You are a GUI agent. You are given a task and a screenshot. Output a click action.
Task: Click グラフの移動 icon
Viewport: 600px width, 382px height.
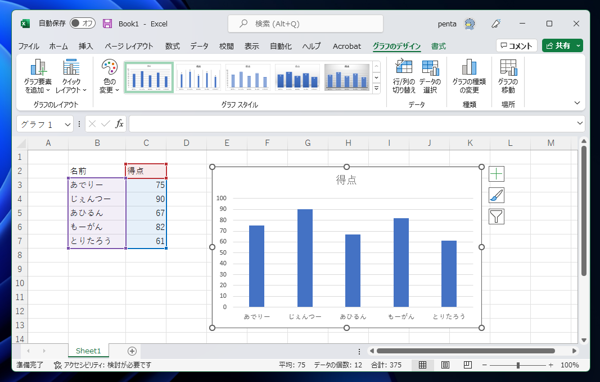tap(508, 76)
